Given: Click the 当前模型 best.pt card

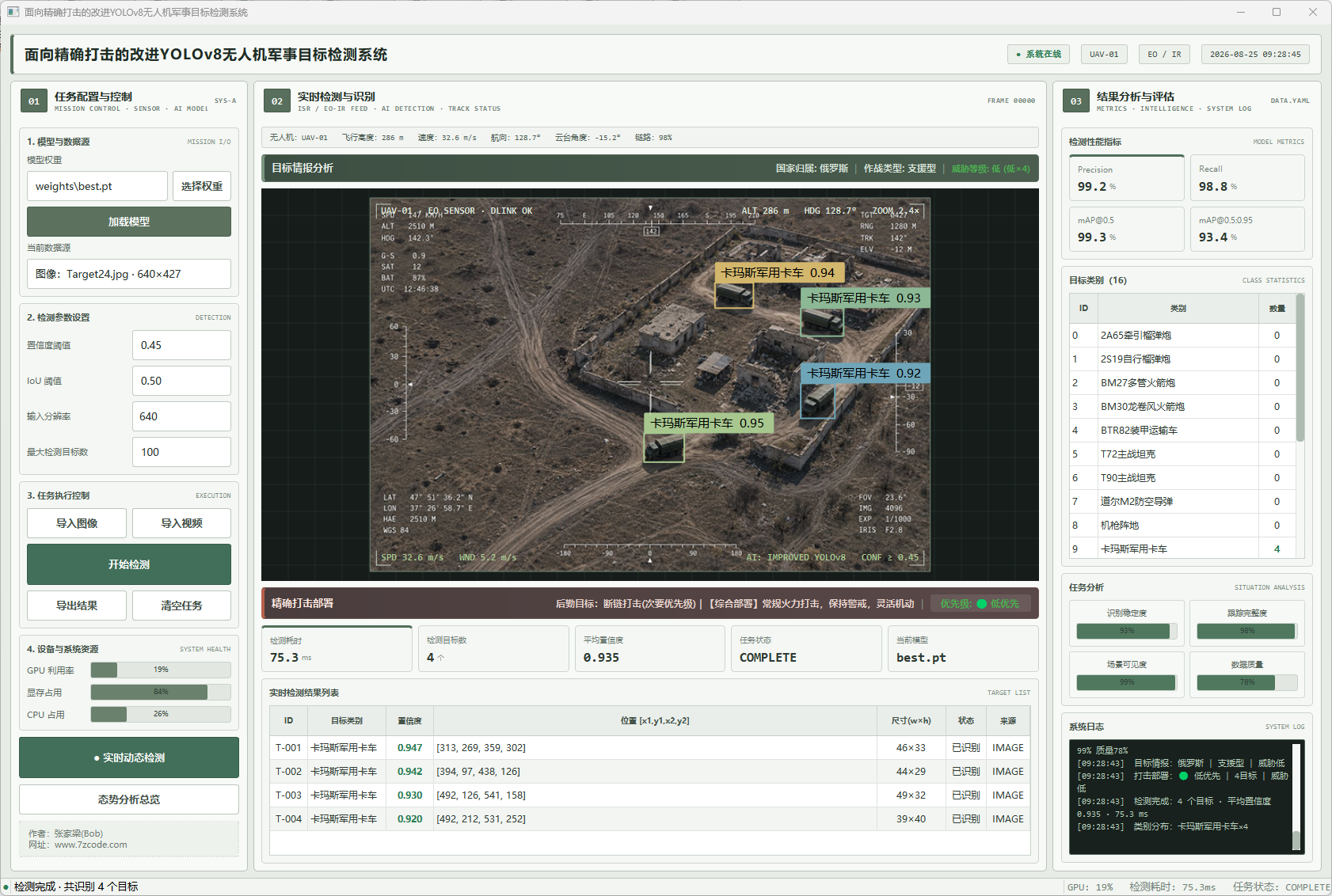Looking at the screenshot, I should (963, 649).
